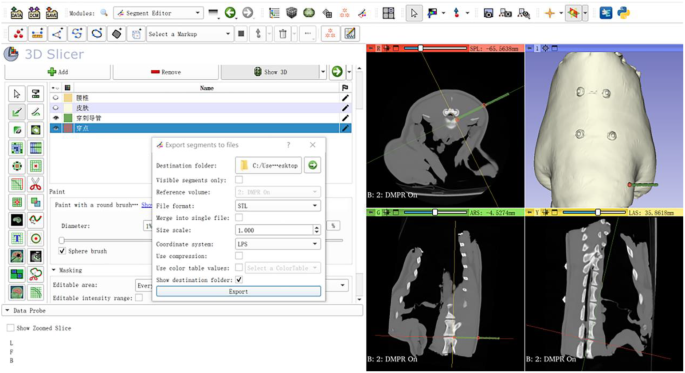Check Editable intensity range checkbox
The image size is (685, 373).
click(139, 298)
